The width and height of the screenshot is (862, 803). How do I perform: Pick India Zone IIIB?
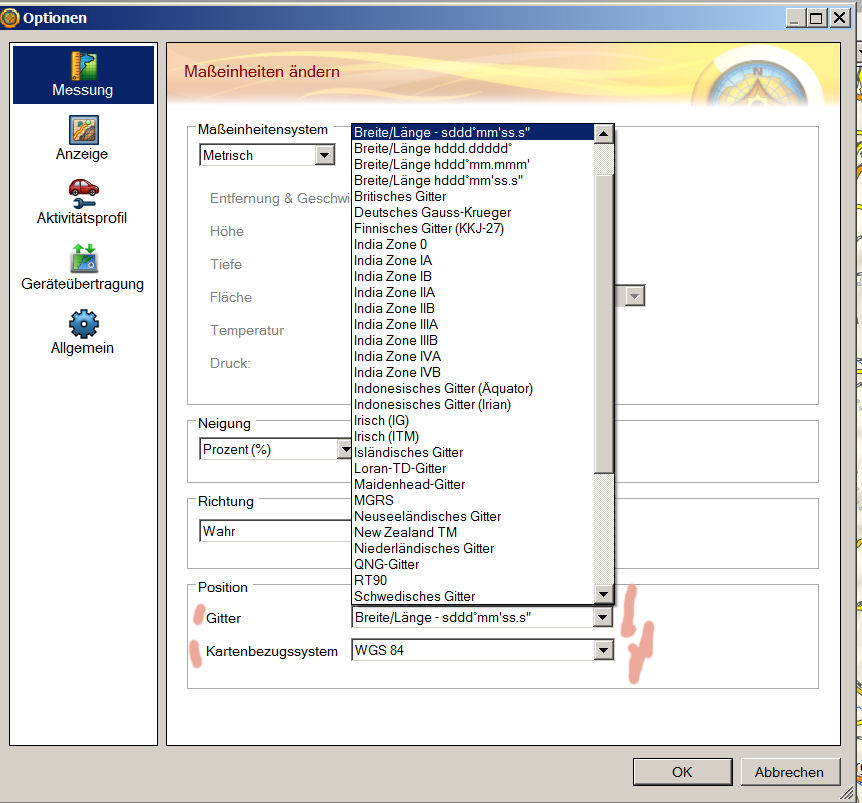[473, 340]
